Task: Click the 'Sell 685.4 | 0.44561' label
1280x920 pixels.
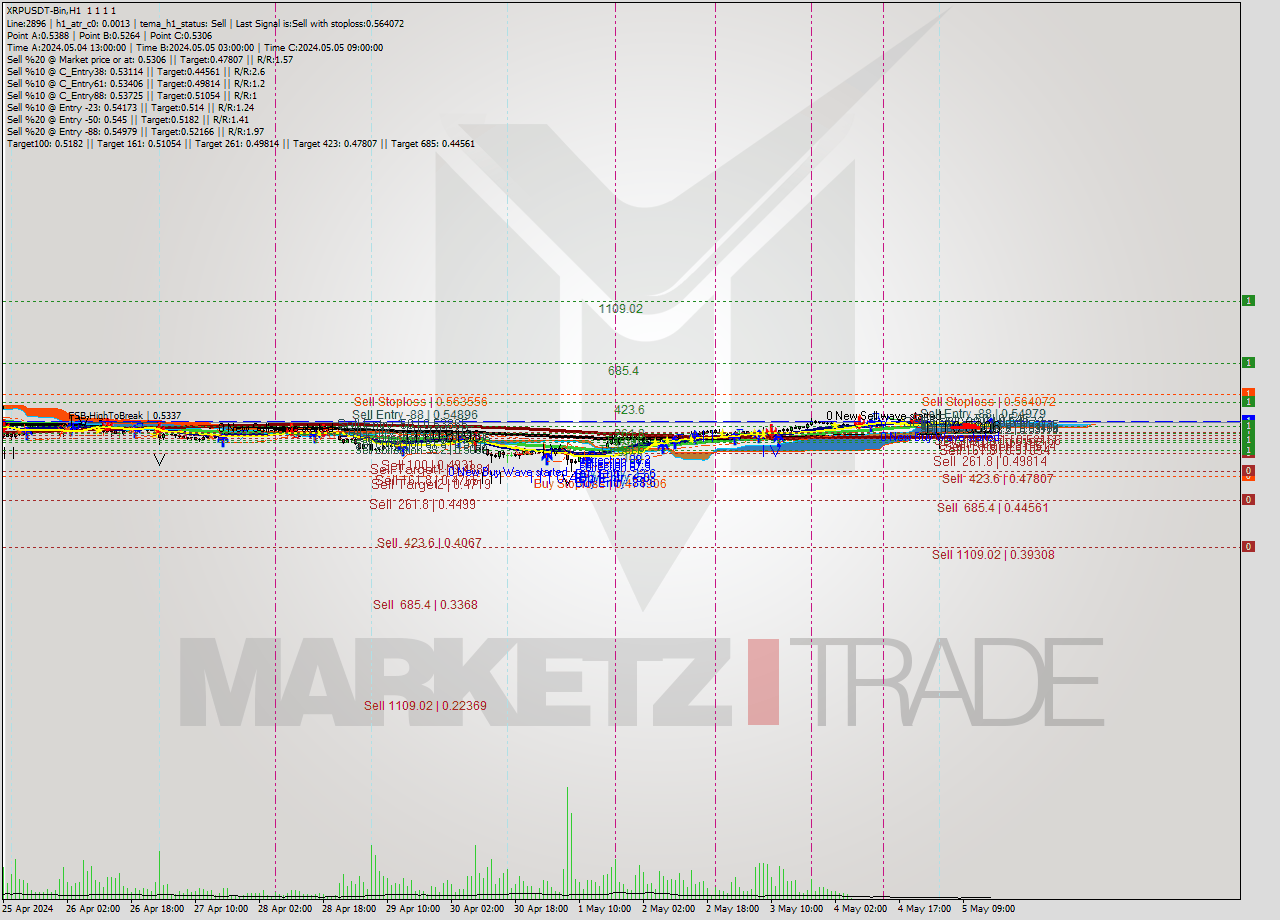Action: coord(992,507)
